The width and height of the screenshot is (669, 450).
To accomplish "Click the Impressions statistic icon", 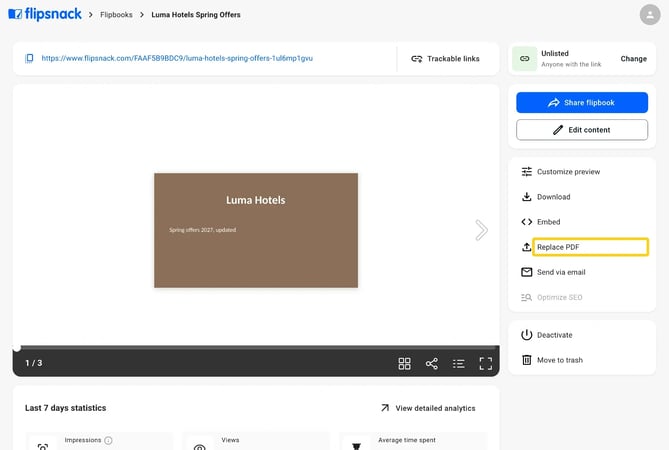I will pos(43,446).
